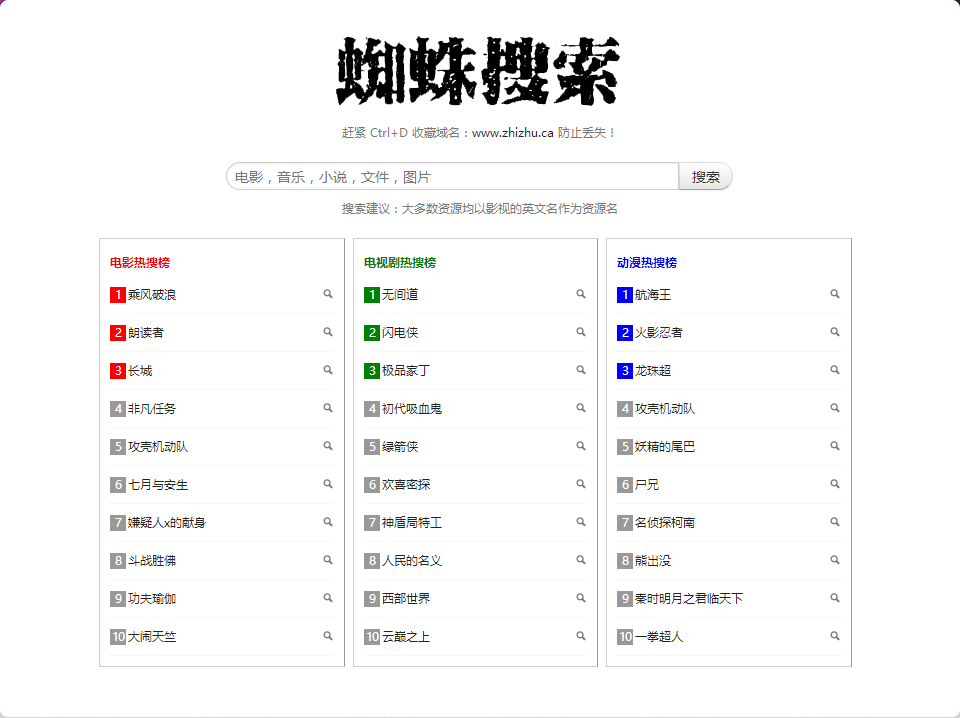Click the search icon next to 大闹天竺
This screenshot has width=960, height=718.
click(x=327, y=636)
